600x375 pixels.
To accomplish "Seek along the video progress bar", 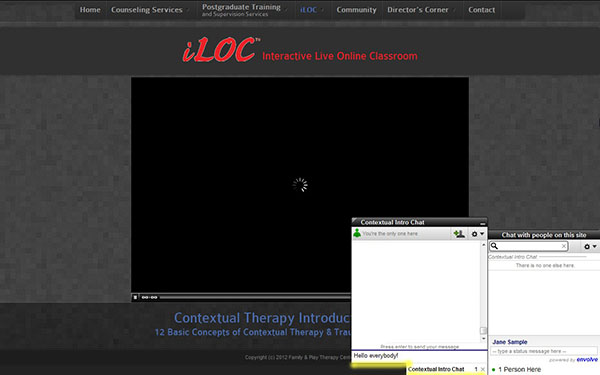I will (x=255, y=297).
